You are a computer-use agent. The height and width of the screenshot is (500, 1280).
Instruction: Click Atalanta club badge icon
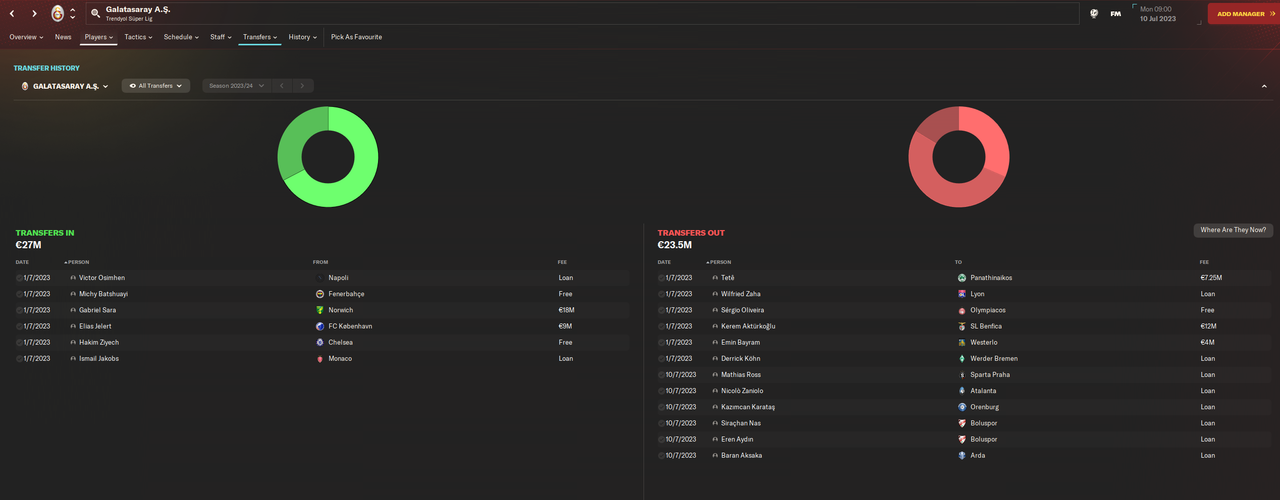tap(962, 391)
